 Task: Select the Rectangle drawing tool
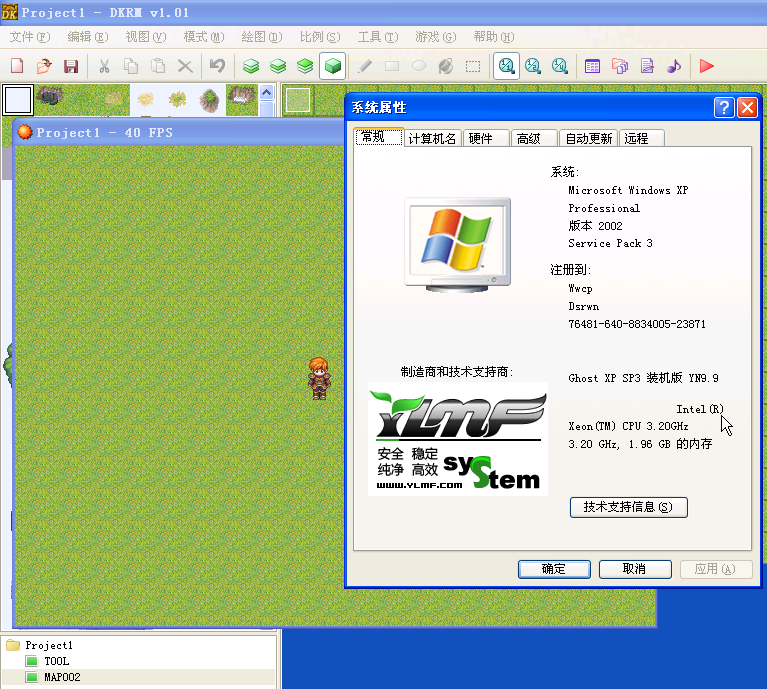[x=392, y=66]
